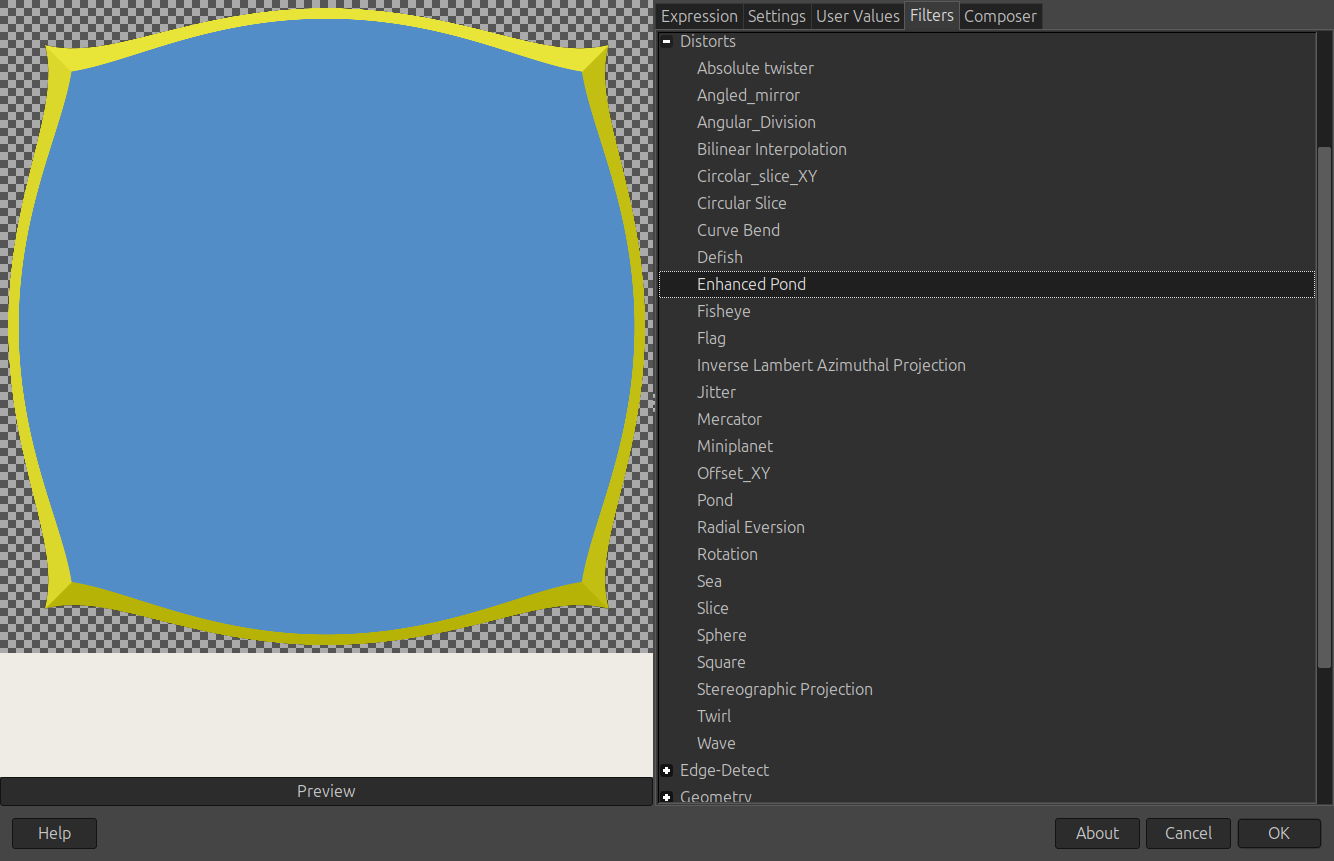
Task: Choose the Angular_Division filter
Action: [x=756, y=122]
